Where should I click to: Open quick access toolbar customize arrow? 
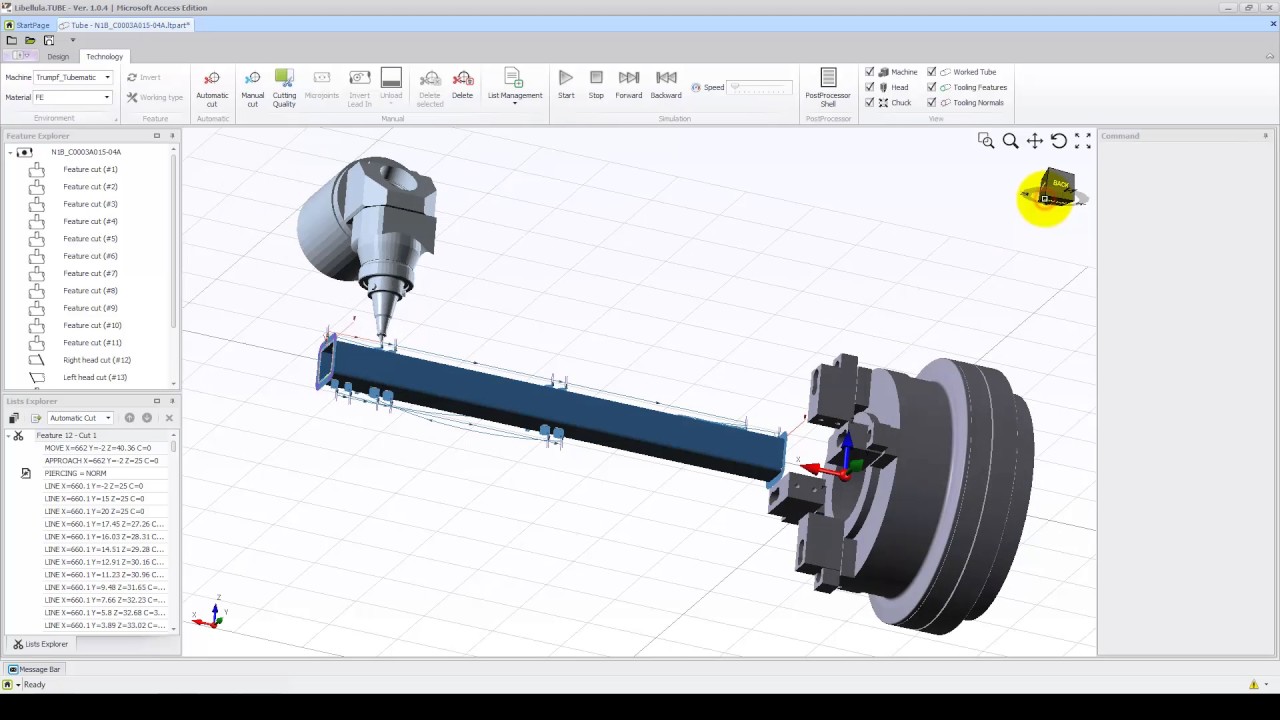[x=72, y=40]
